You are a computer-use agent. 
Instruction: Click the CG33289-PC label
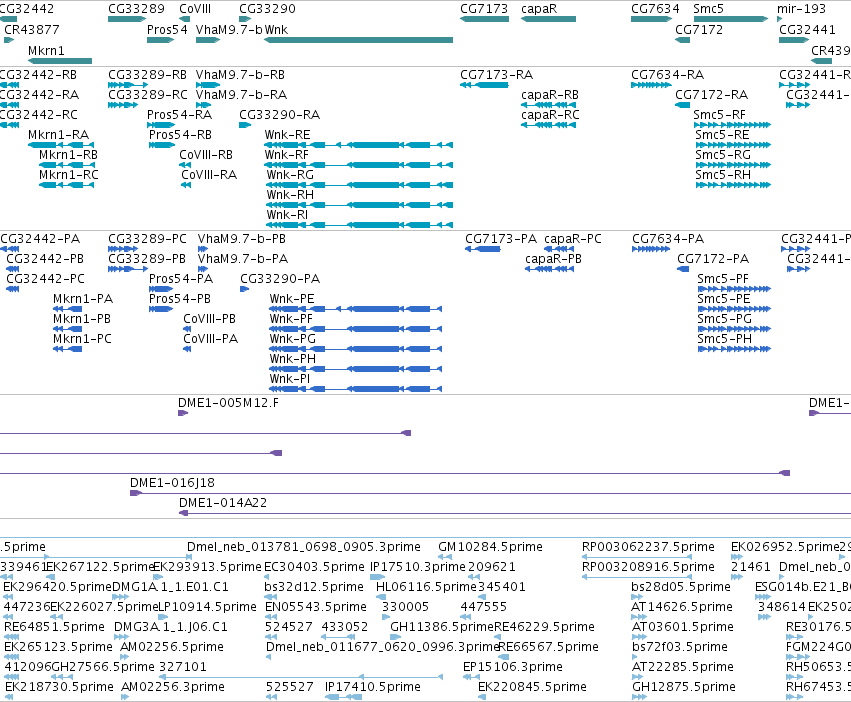click(x=147, y=238)
